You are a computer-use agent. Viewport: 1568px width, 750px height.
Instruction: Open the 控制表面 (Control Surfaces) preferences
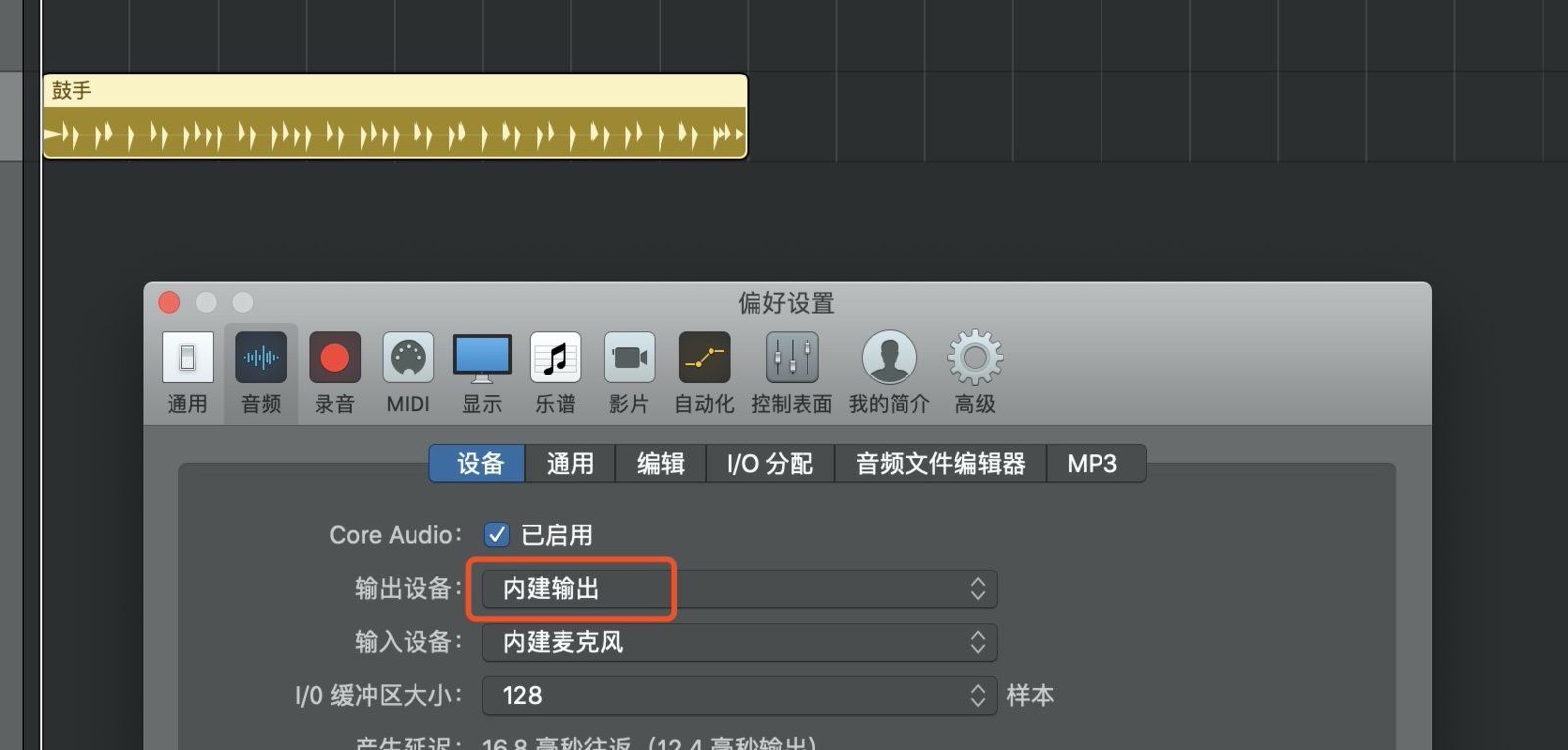[x=791, y=374]
